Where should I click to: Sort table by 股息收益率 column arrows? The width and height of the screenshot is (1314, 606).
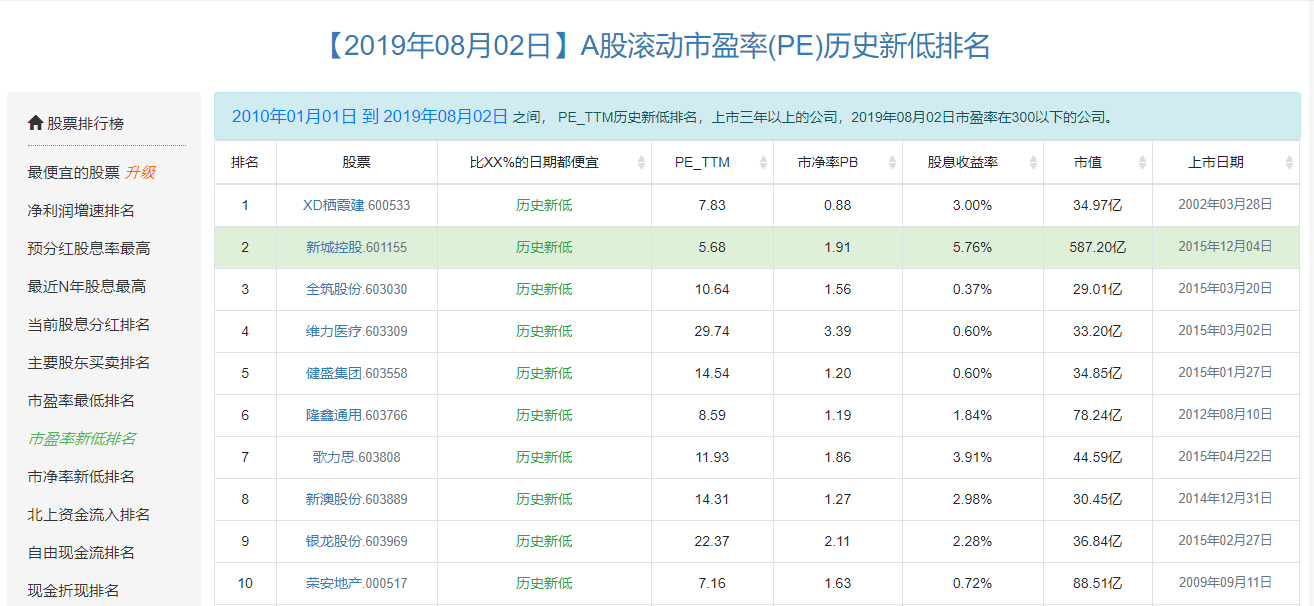click(1032, 163)
